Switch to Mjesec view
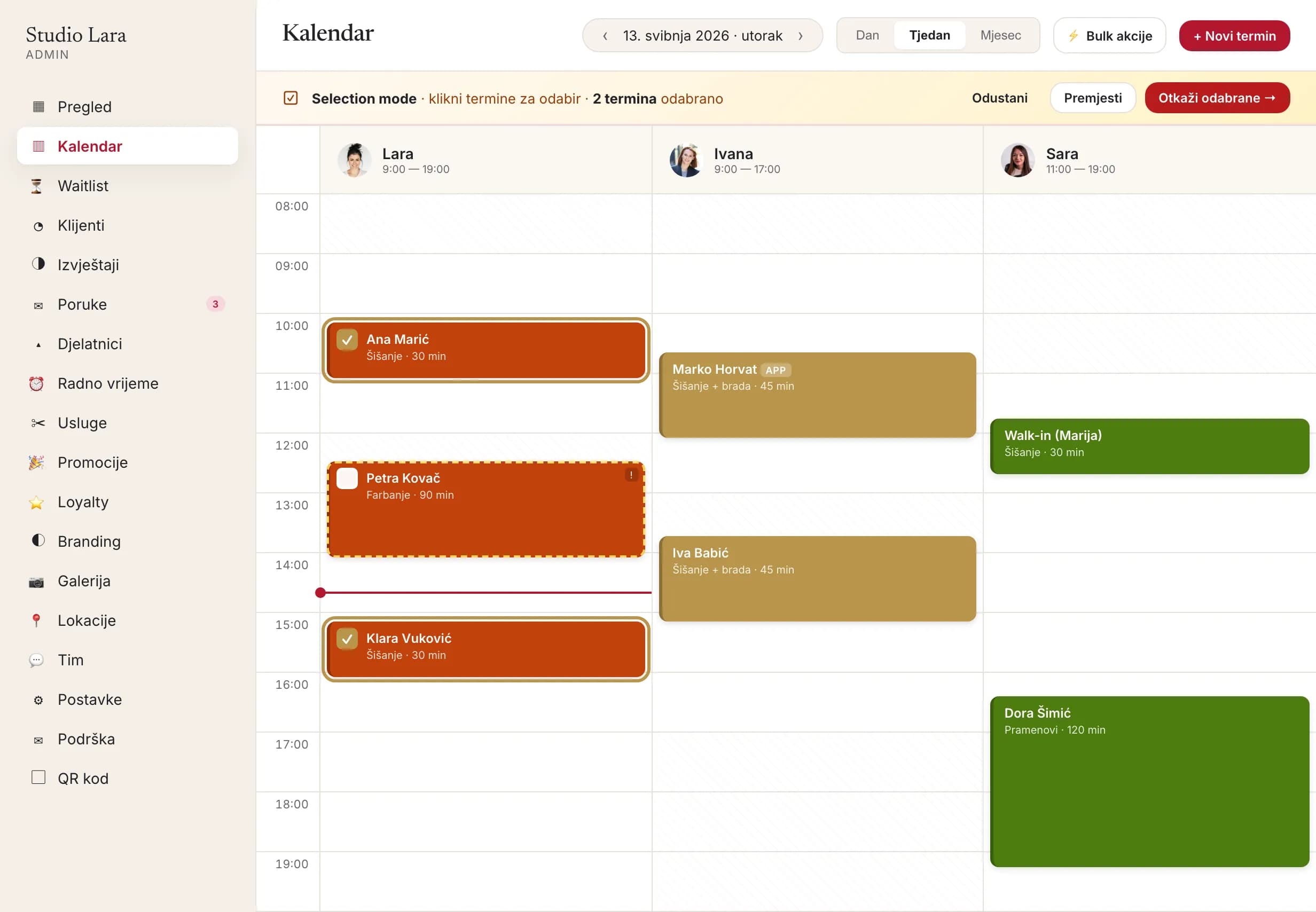The width and height of the screenshot is (1316, 912). (1000, 35)
